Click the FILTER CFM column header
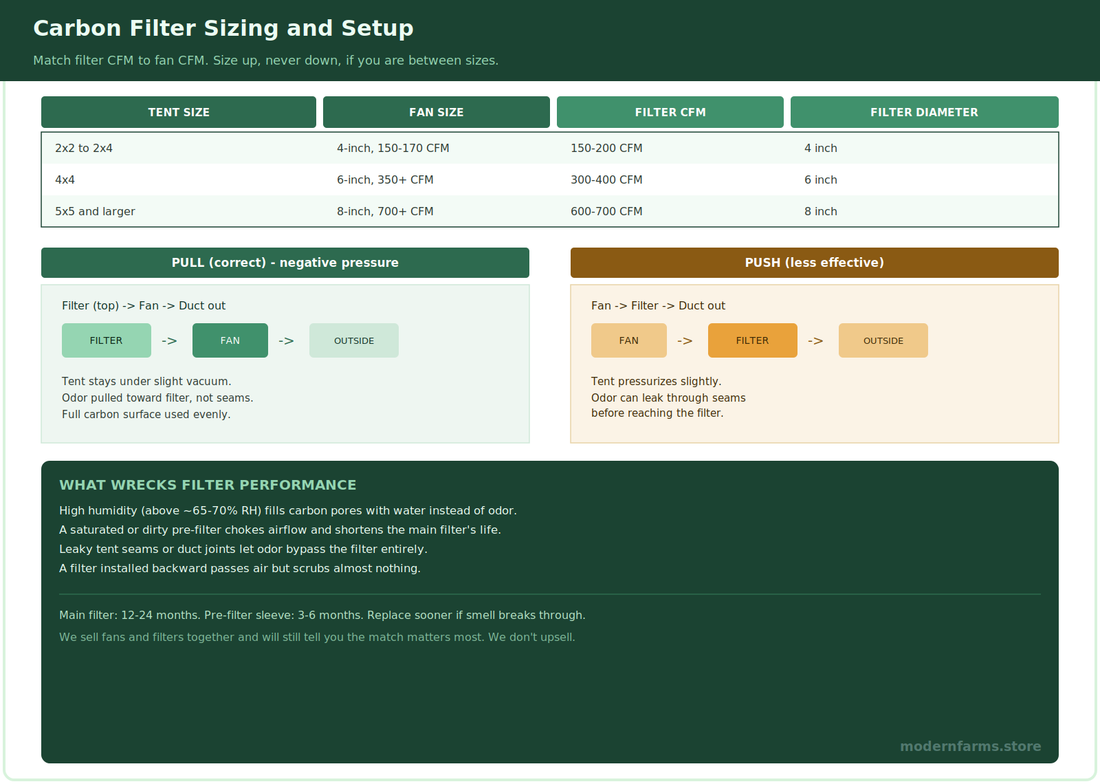This screenshot has width=1100, height=784. click(x=670, y=112)
